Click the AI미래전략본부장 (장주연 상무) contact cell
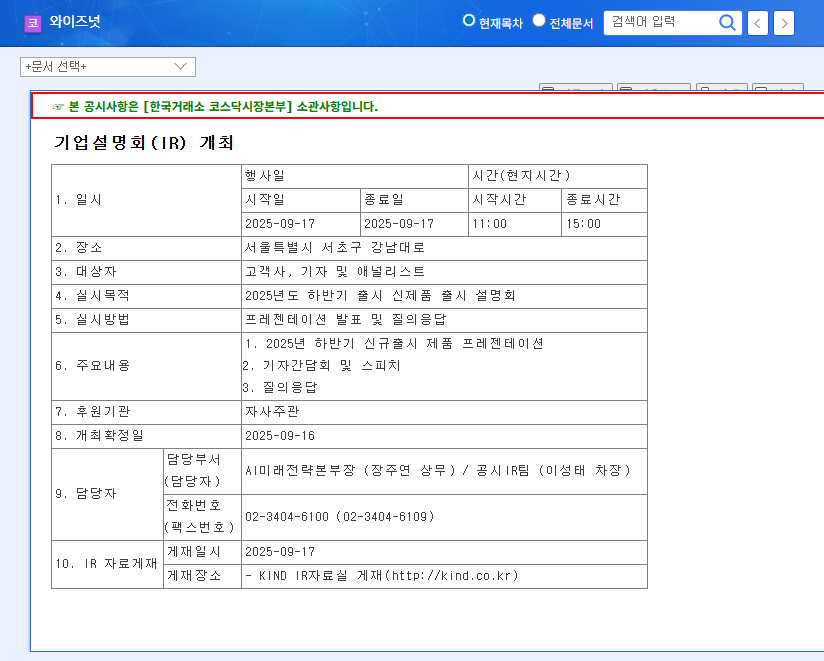Viewport: 824px width, 661px height. coord(444,471)
